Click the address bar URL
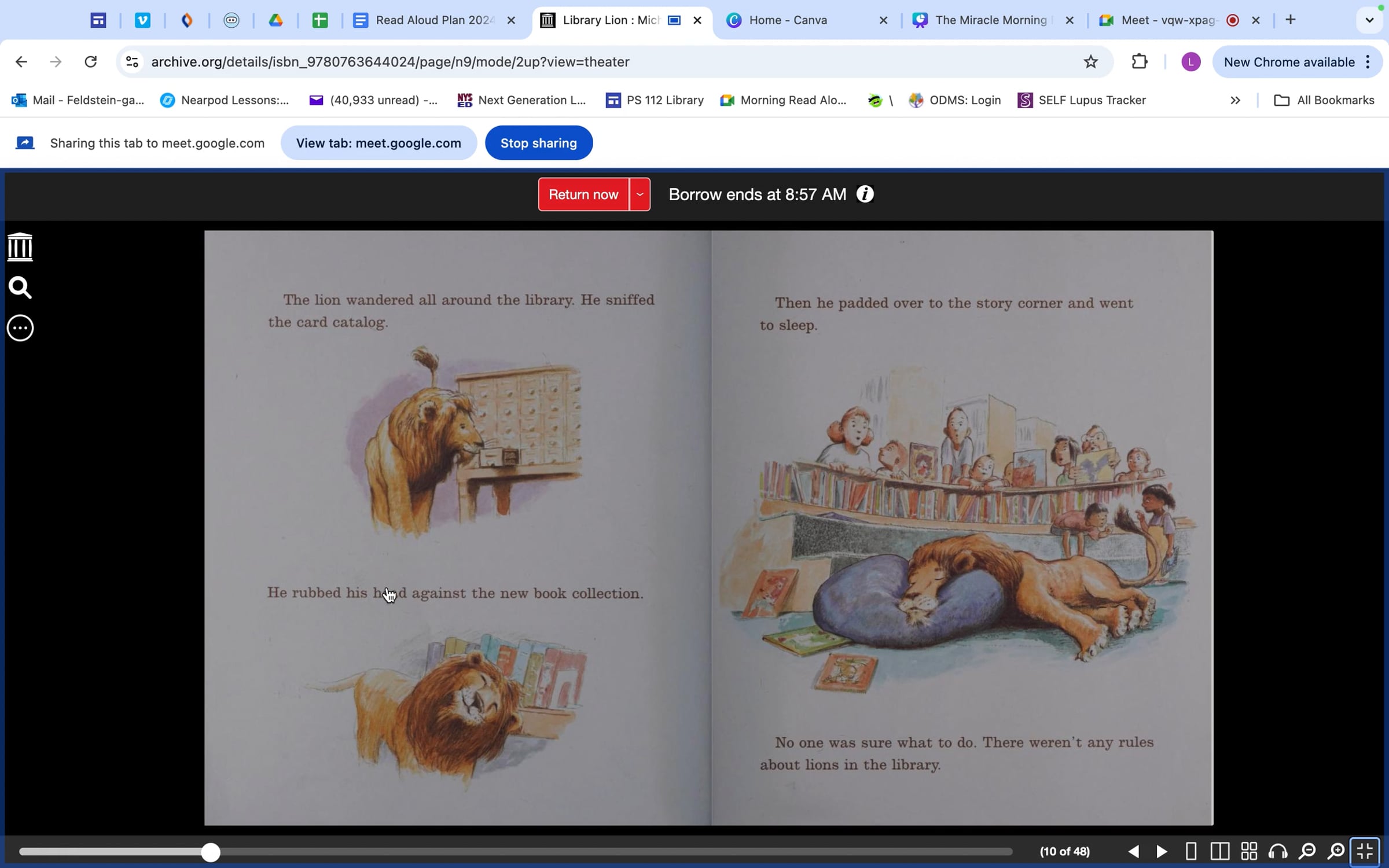This screenshot has width=1389, height=868. 391,62
